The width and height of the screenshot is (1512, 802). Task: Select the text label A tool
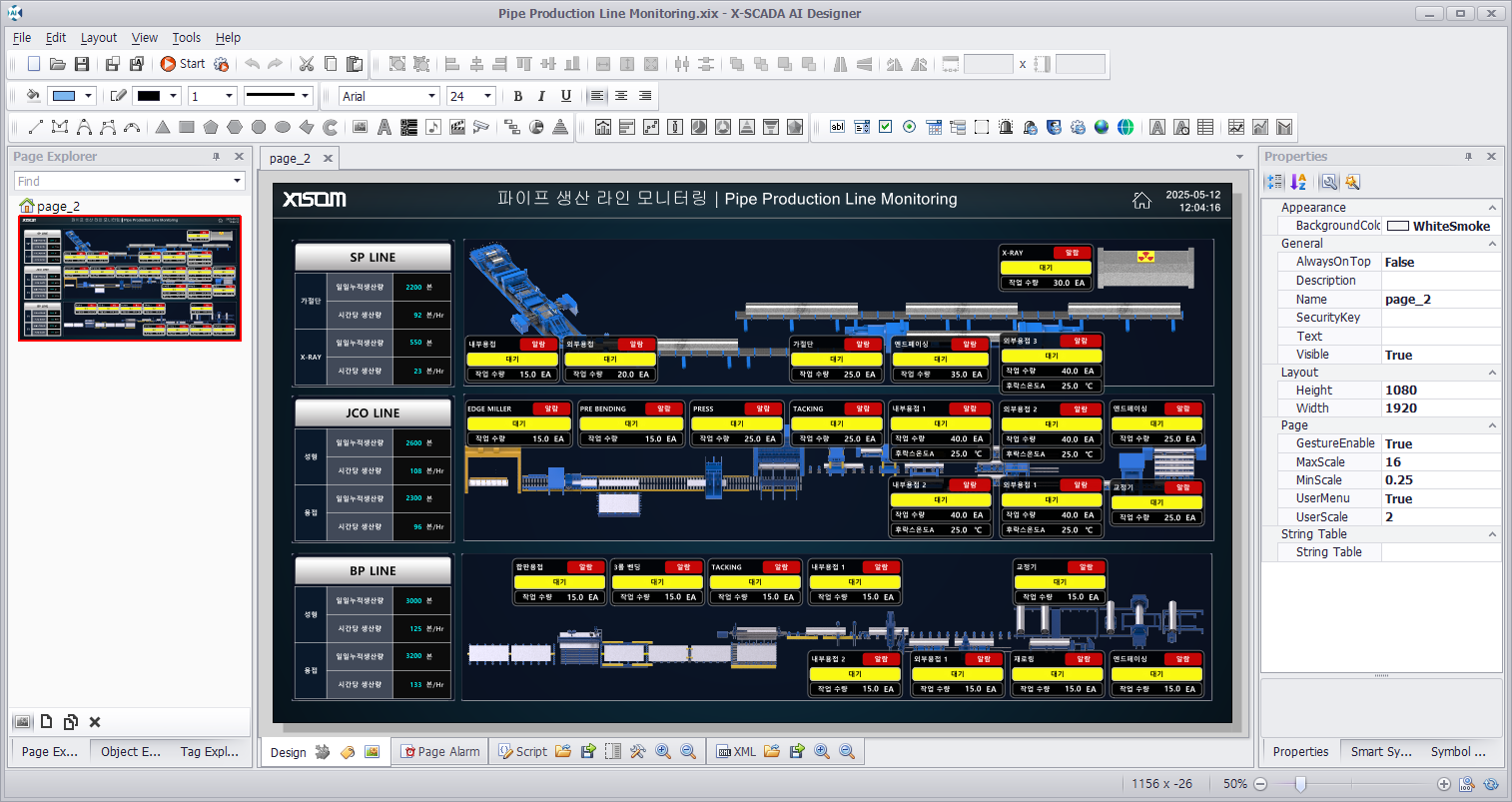click(x=384, y=127)
